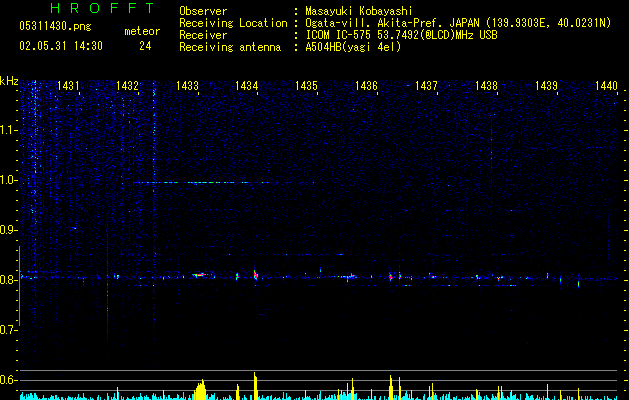
Task: Click the 1.1 kHz axis label
Action: coord(8,130)
